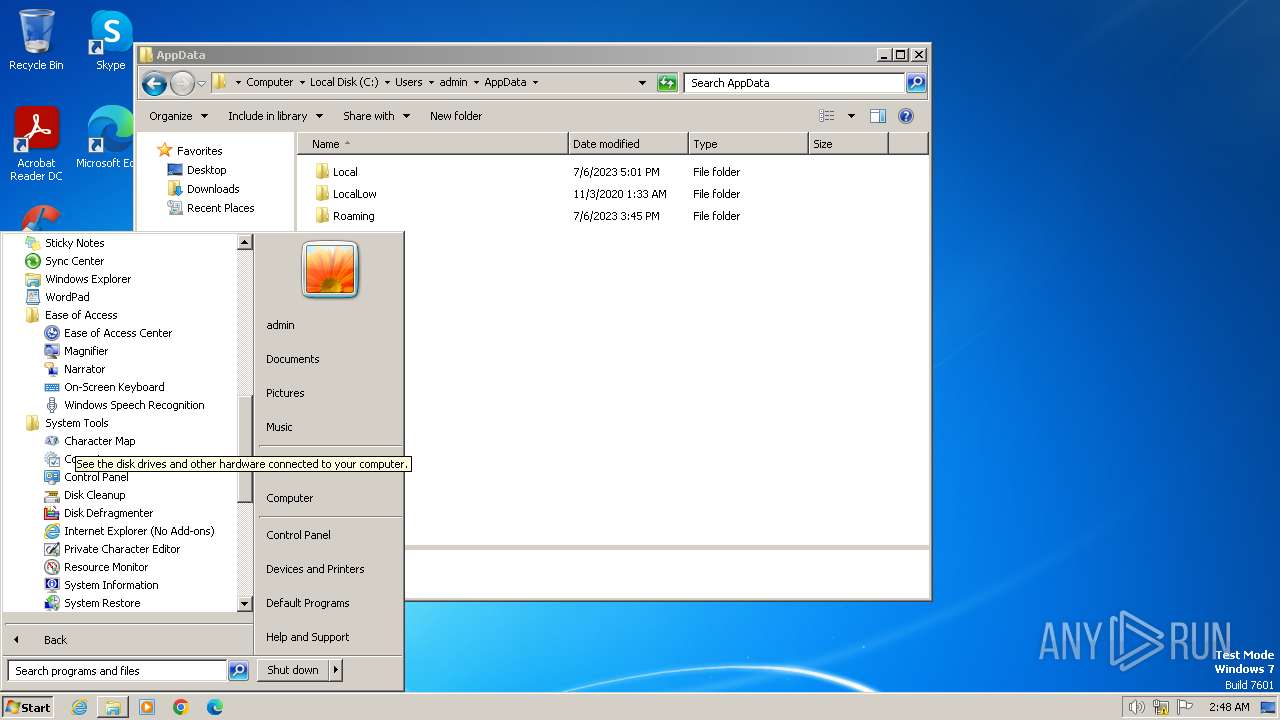Open the Organize menu
This screenshot has height=720, width=1280.
[179, 116]
